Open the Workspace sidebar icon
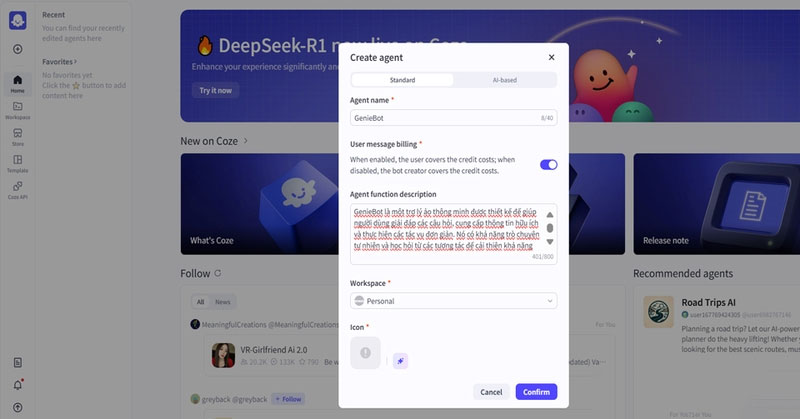The image size is (800, 419). (17, 110)
